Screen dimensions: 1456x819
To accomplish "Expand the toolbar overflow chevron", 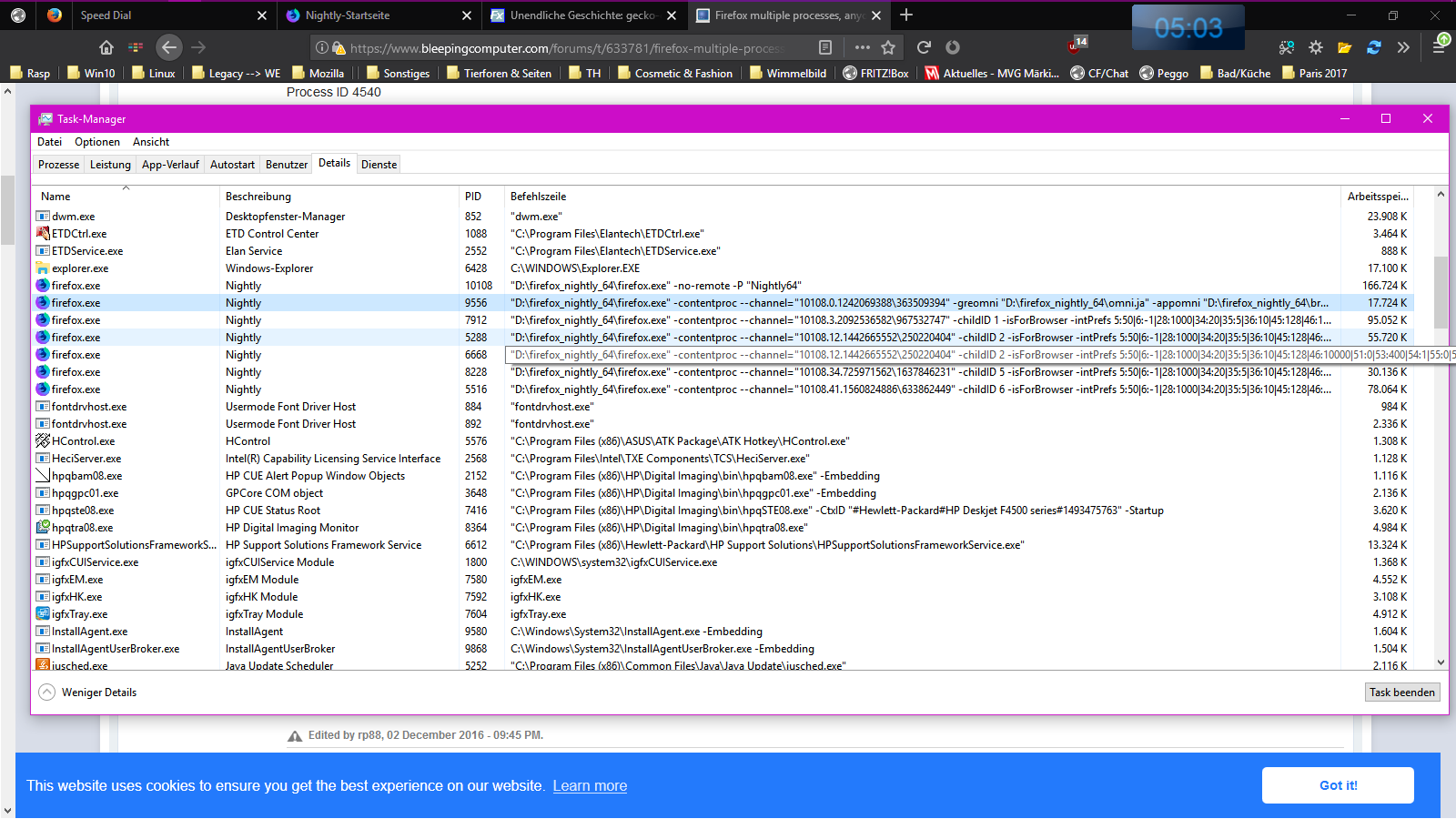I will 1403,47.
